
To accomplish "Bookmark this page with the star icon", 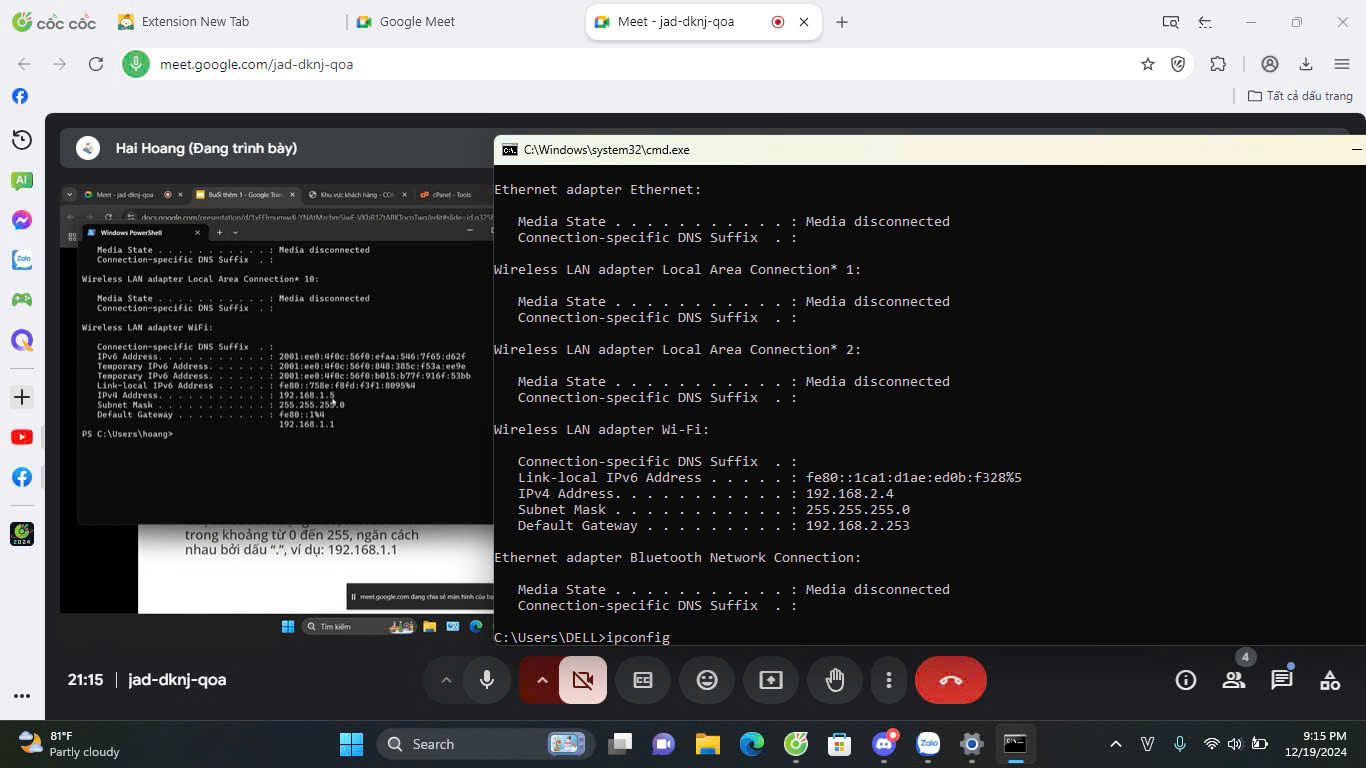I will pyautogui.click(x=1148, y=64).
